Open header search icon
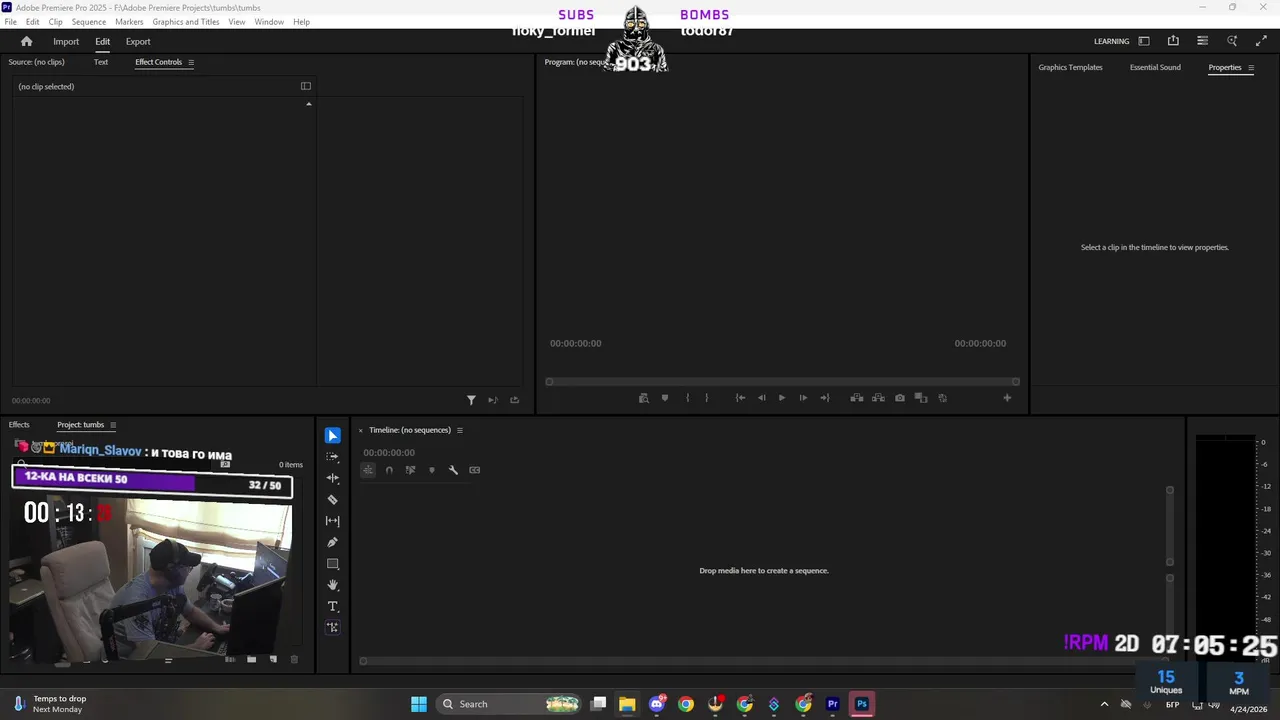 (1232, 41)
